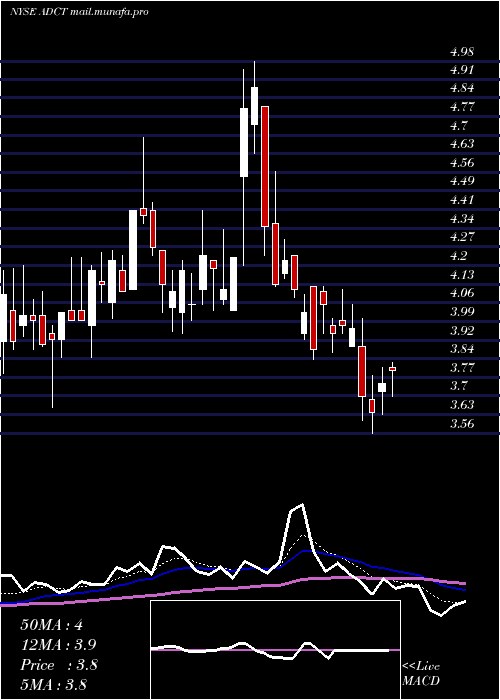This screenshot has width=500, height=700.
Task: Click the 4.41 price axis label
Action: tap(462, 200)
